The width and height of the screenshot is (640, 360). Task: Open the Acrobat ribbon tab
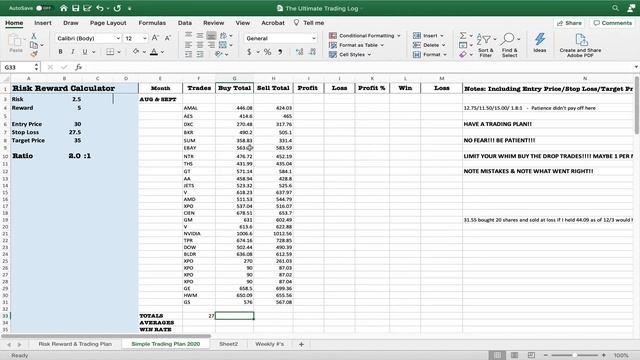point(273,23)
